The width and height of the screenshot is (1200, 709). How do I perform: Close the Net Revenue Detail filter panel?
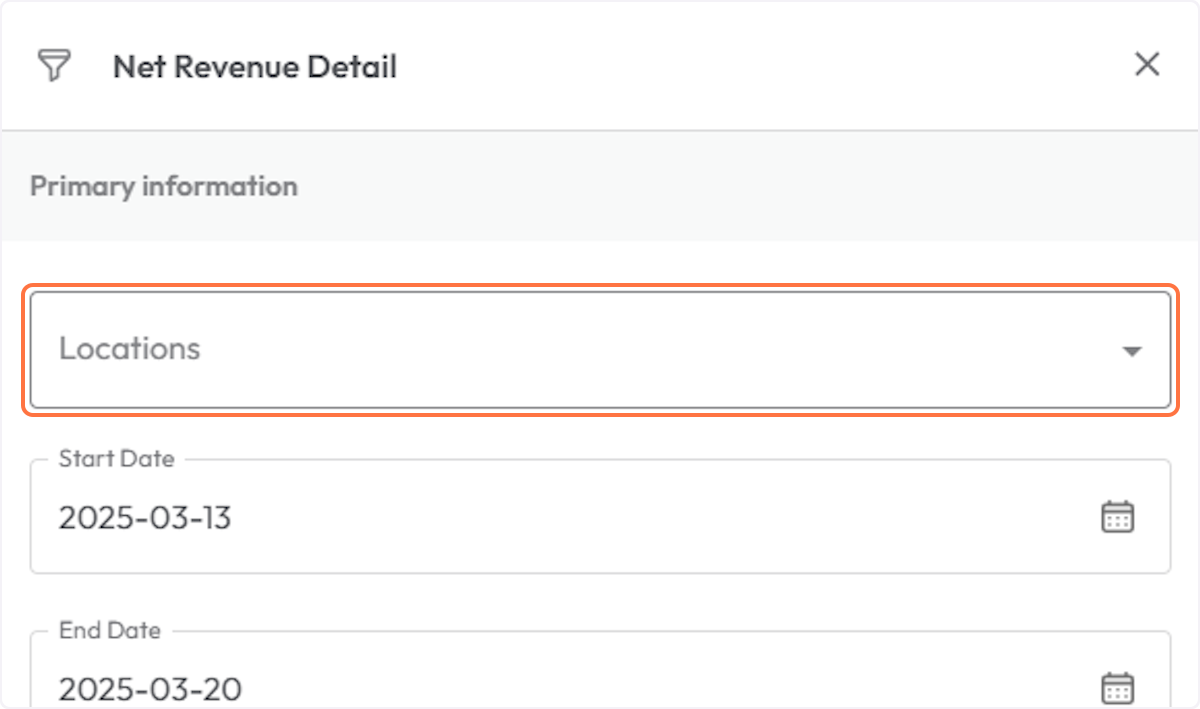point(1146,64)
